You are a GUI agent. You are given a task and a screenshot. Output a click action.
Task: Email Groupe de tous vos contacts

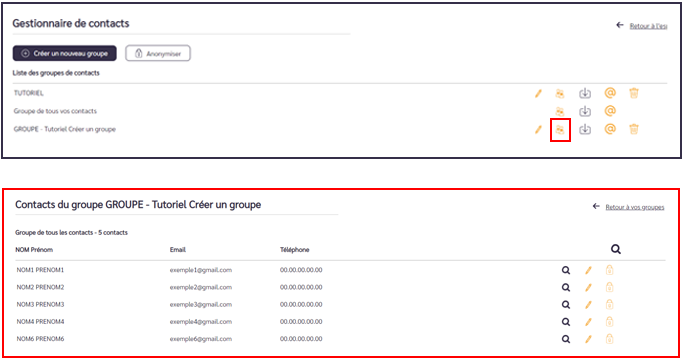(610, 111)
